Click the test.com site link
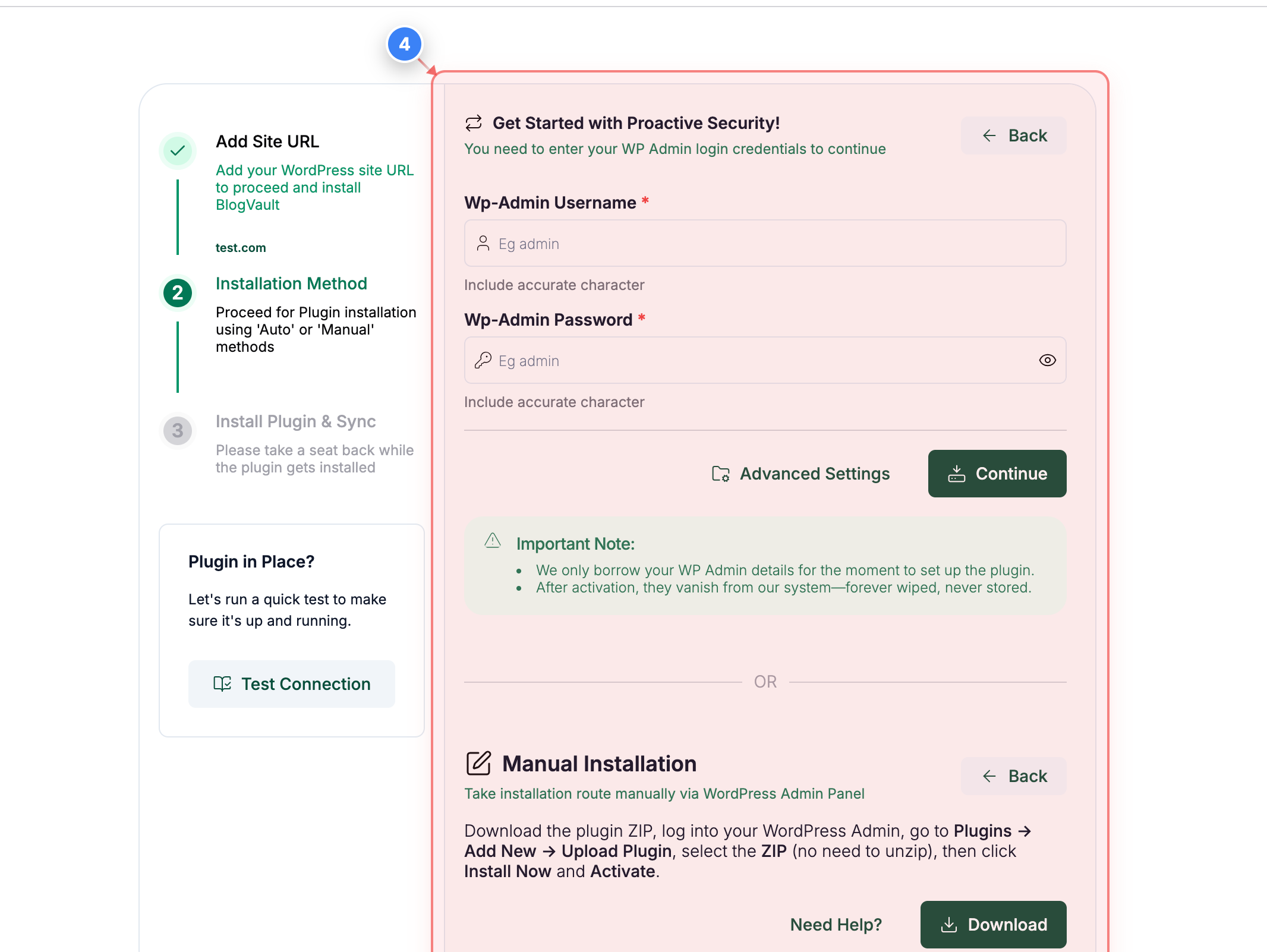The height and width of the screenshot is (952, 1267). point(241,247)
